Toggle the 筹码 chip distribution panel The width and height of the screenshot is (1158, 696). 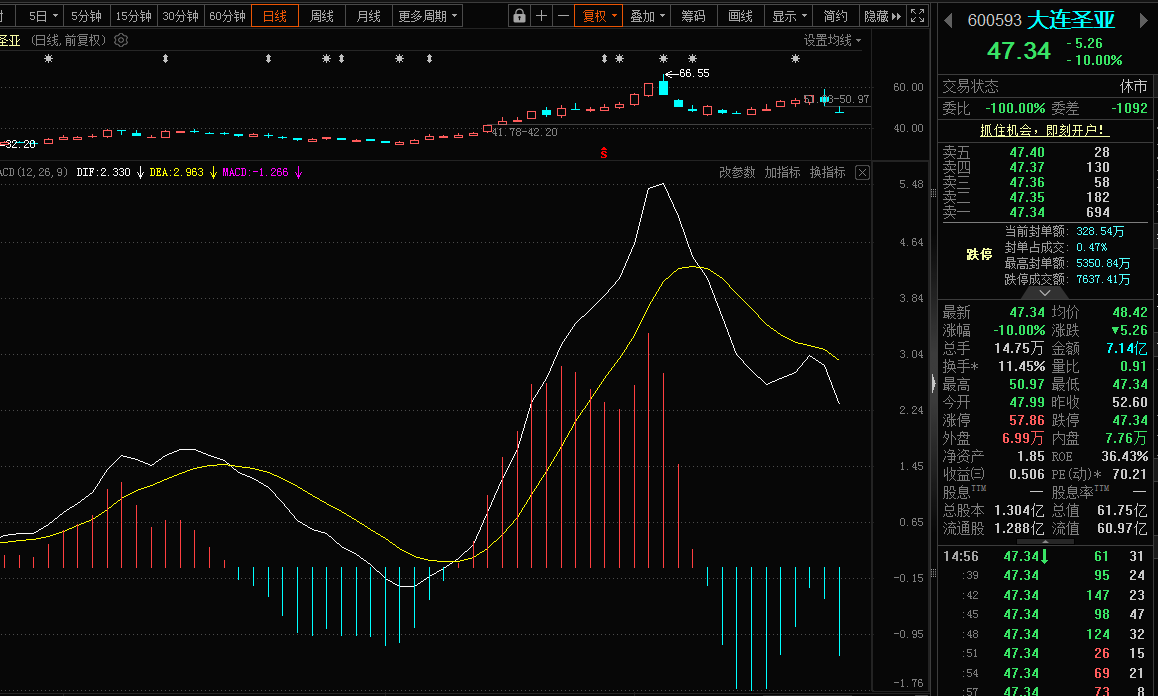point(693,16)
